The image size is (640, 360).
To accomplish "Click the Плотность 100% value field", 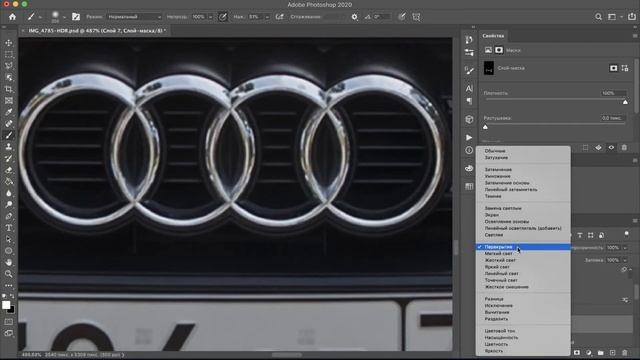I will click(613, 93).
